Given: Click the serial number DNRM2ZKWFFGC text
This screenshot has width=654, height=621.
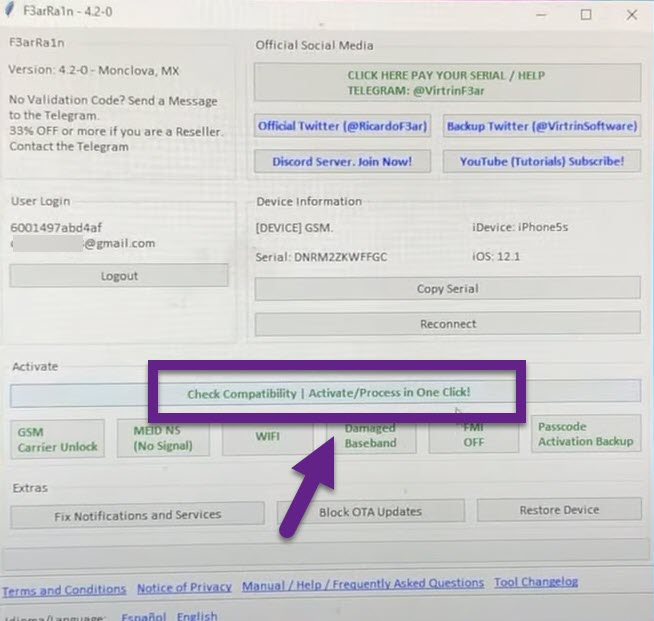Looking at the screenshot, I should (x=340, y=257).
